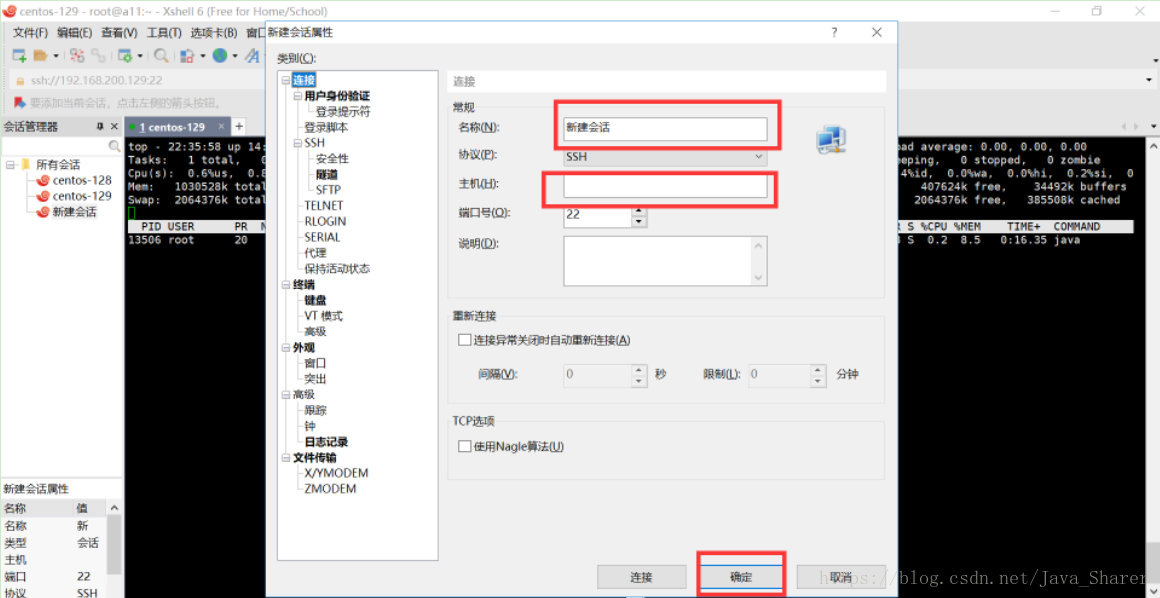This screenshot has height=598, width=1160.
Task: Open dropdown arrow beside Open folder icon
Action: (x=55, y=56)
